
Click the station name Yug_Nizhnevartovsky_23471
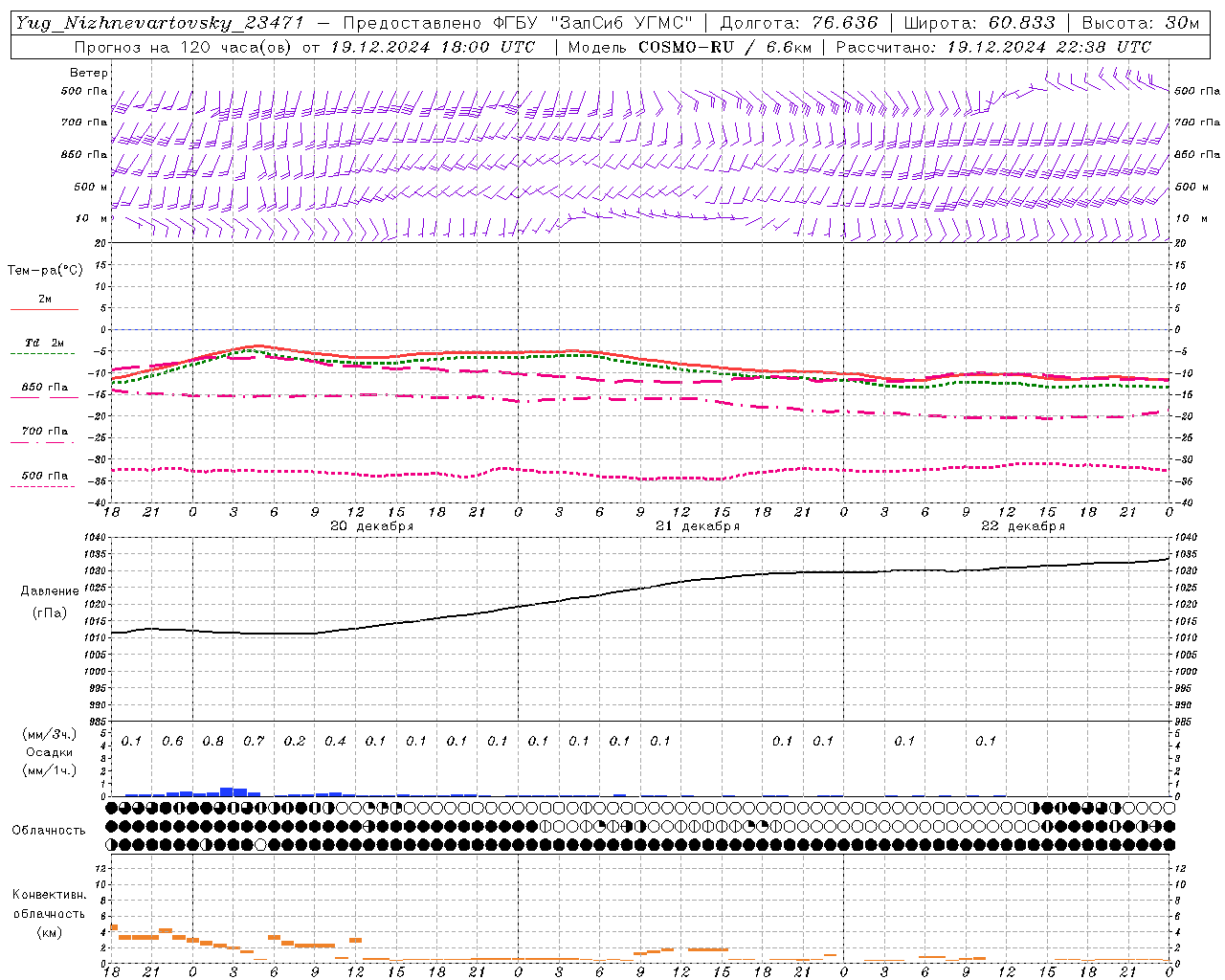[159, 23]
